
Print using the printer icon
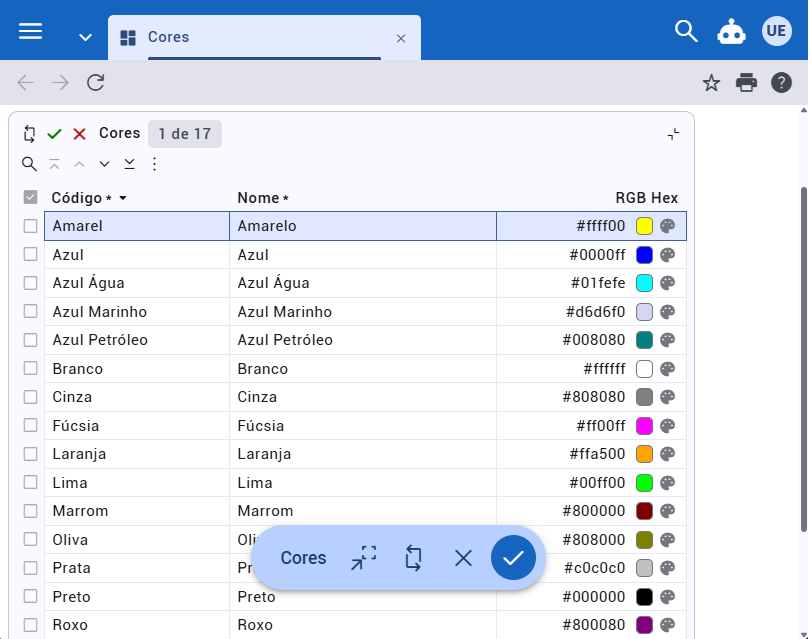coord(746,83)
